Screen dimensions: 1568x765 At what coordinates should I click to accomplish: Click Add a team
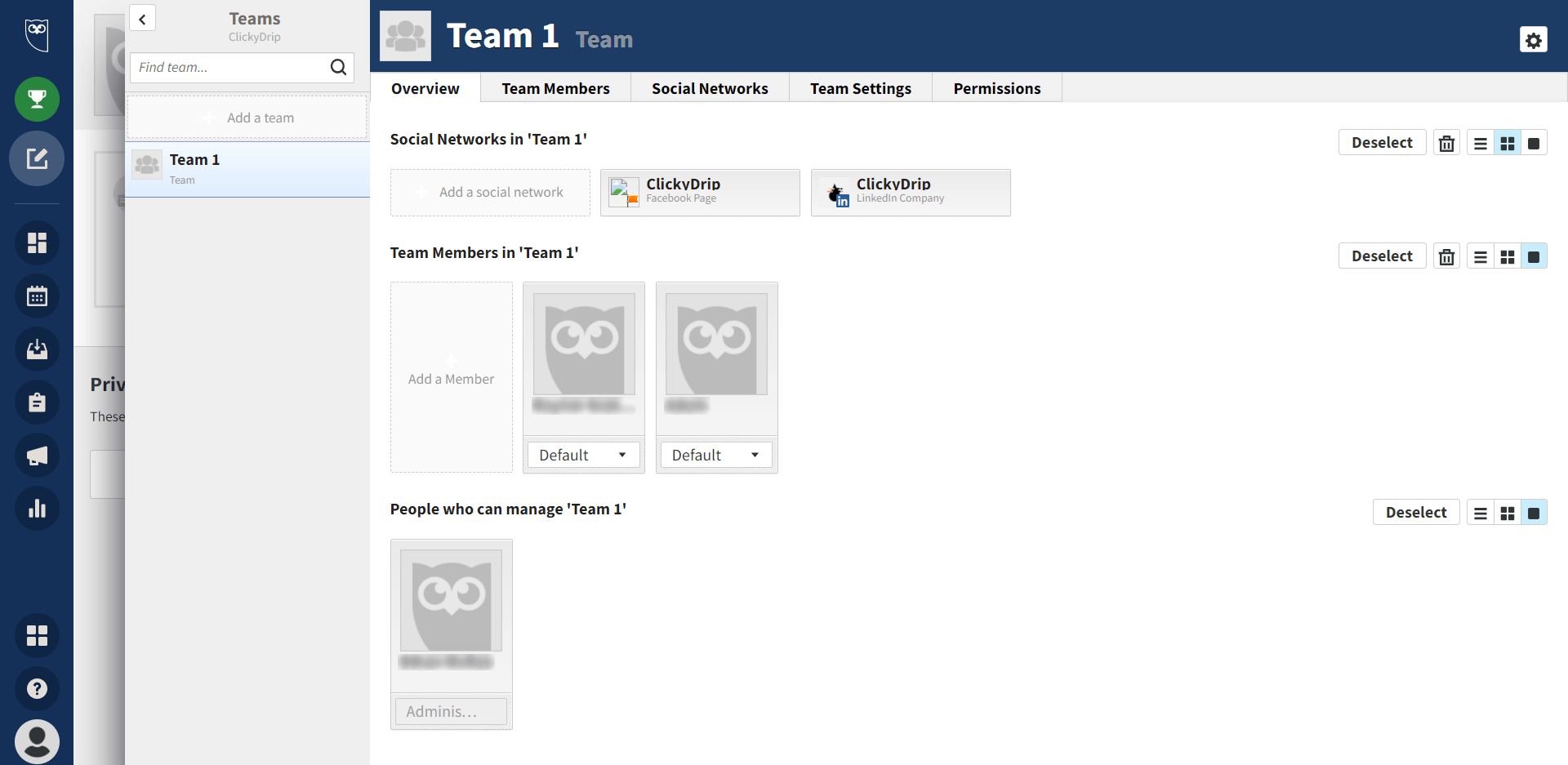point(247,118)
